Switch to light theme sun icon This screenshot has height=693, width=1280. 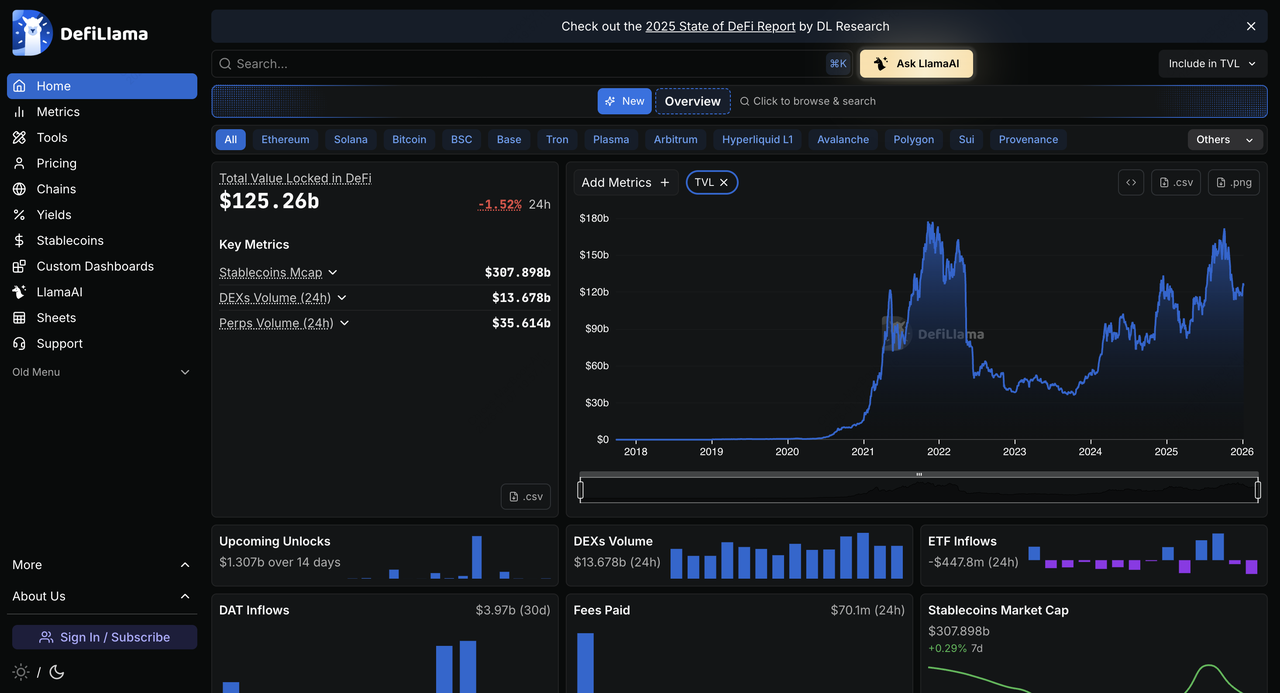pyautogui.click(x=21, y=672)
